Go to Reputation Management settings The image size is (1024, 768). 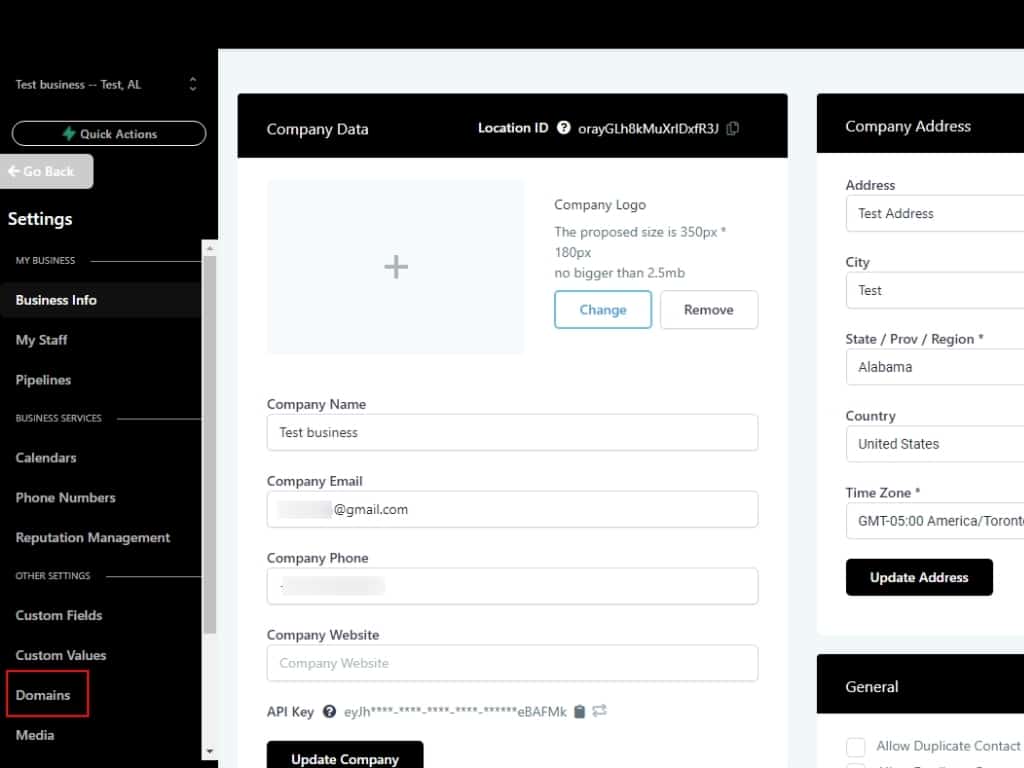click(93, 538)
